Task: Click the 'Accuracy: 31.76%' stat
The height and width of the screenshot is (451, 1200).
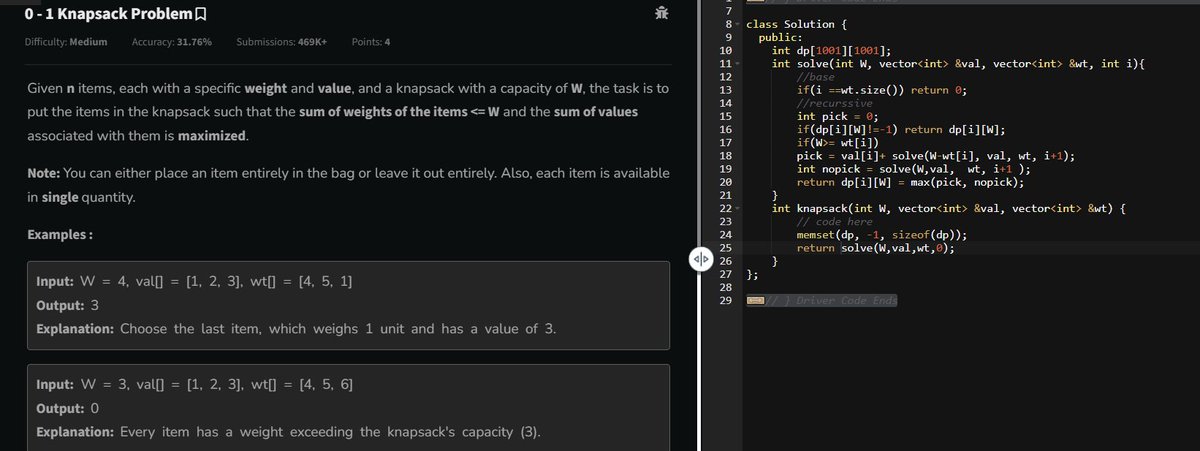Action: click(171, 42)
